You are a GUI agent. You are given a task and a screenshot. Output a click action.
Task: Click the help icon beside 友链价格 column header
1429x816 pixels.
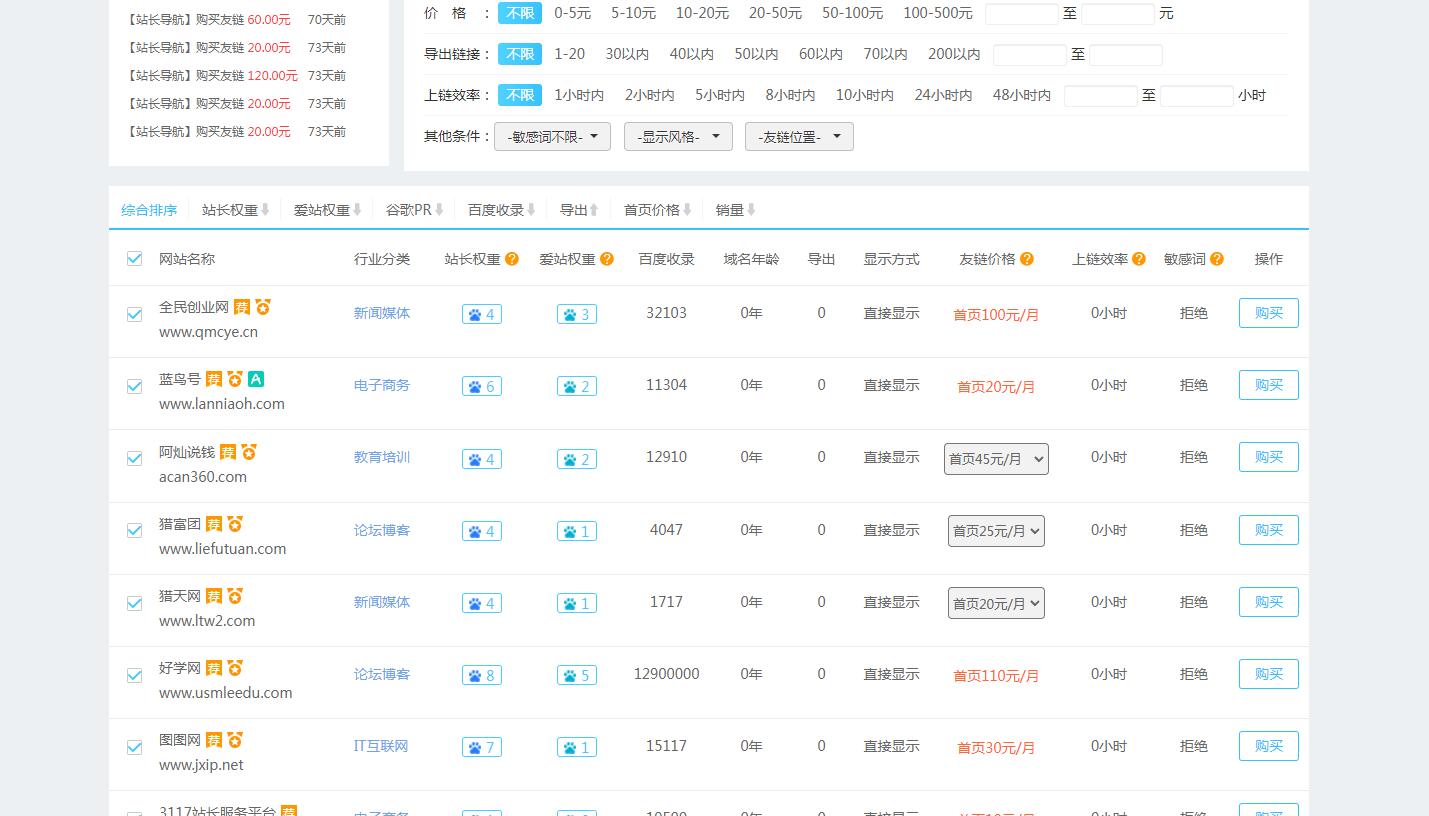coord(1027,259)
